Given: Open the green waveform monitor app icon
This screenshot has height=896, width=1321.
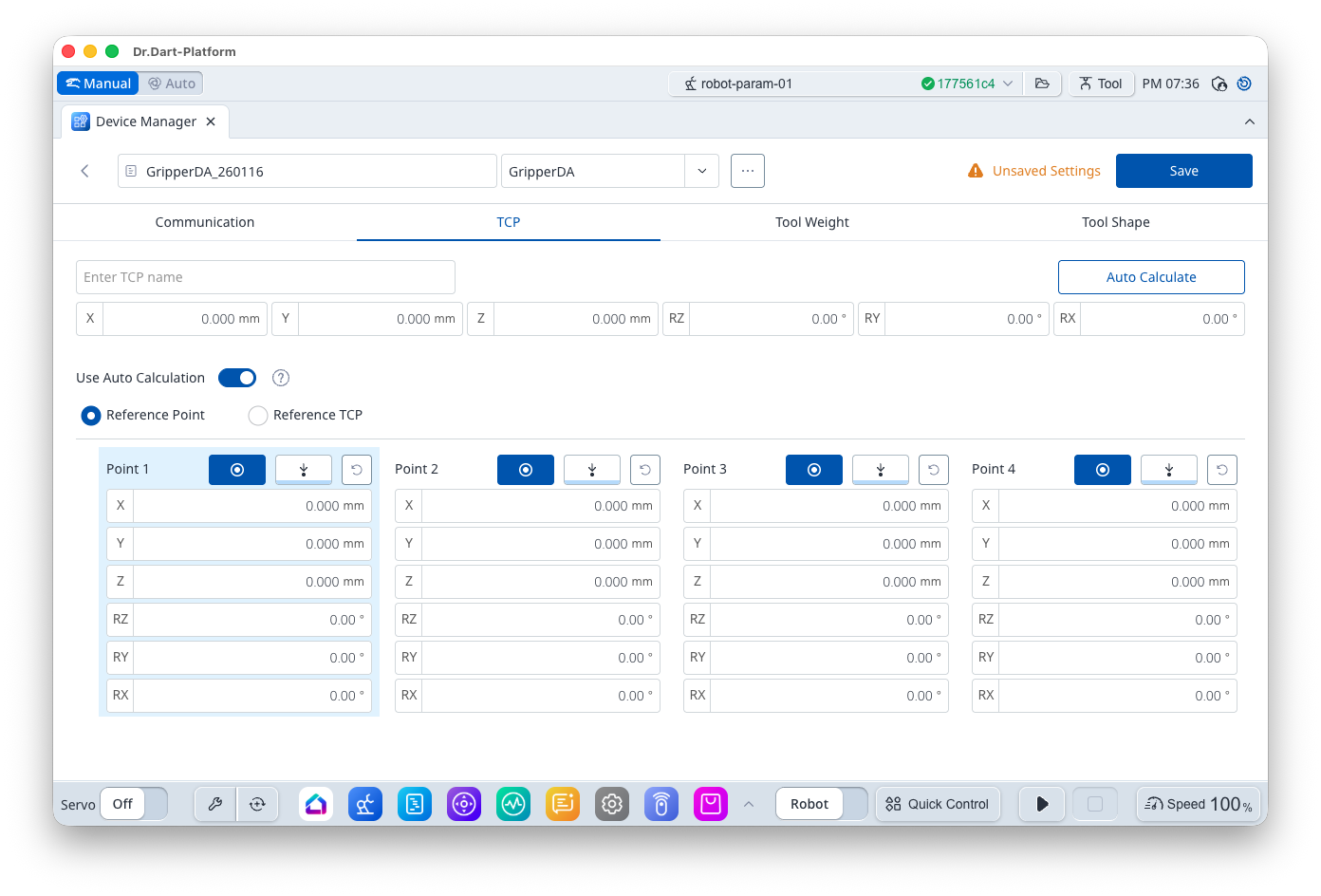Looking at the screenshot, I should click(513, 804).
